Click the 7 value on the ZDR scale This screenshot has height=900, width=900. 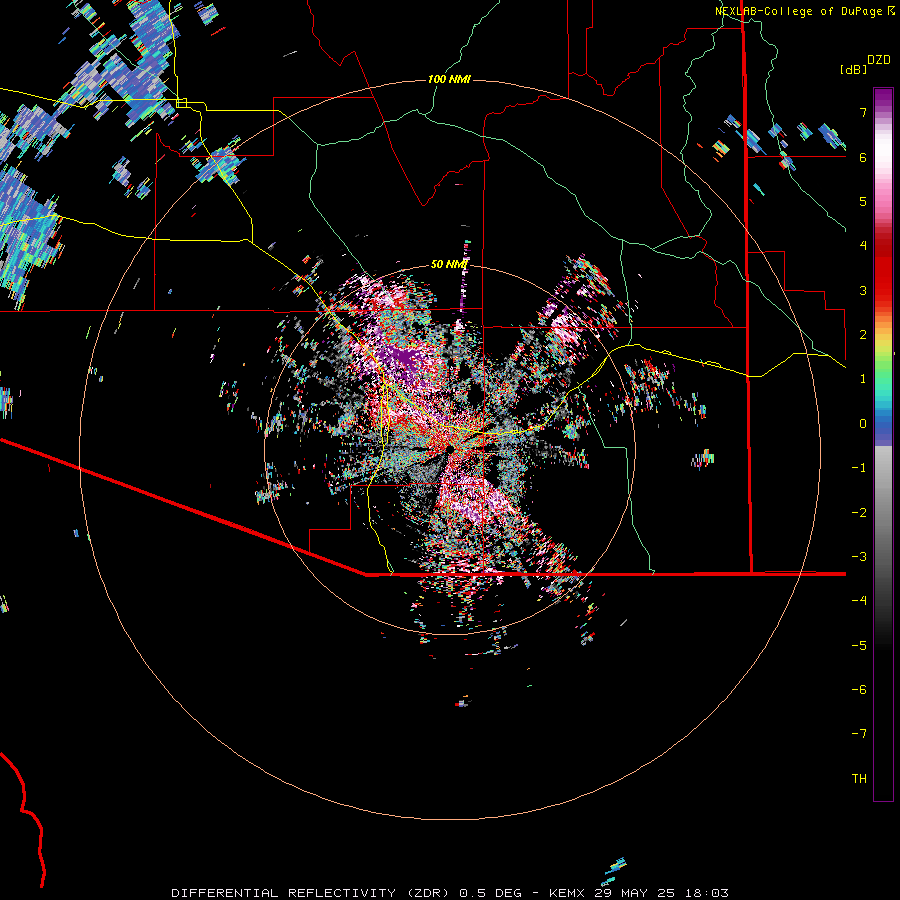click(x=863, y=112)
